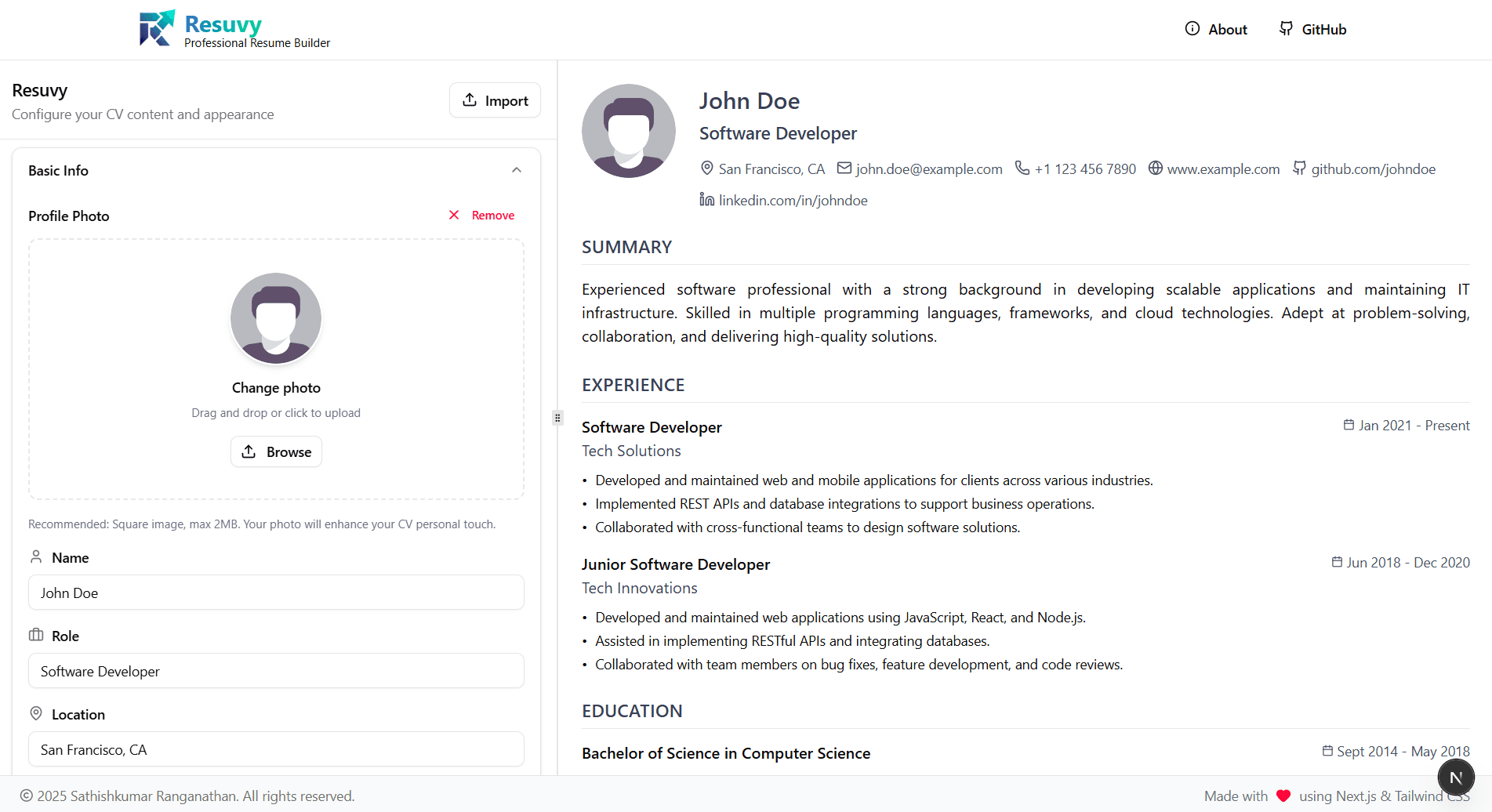Click the red heart icon in footer
The width and height of the screenshot is (1492, 812).
(x=1283, y=796)
